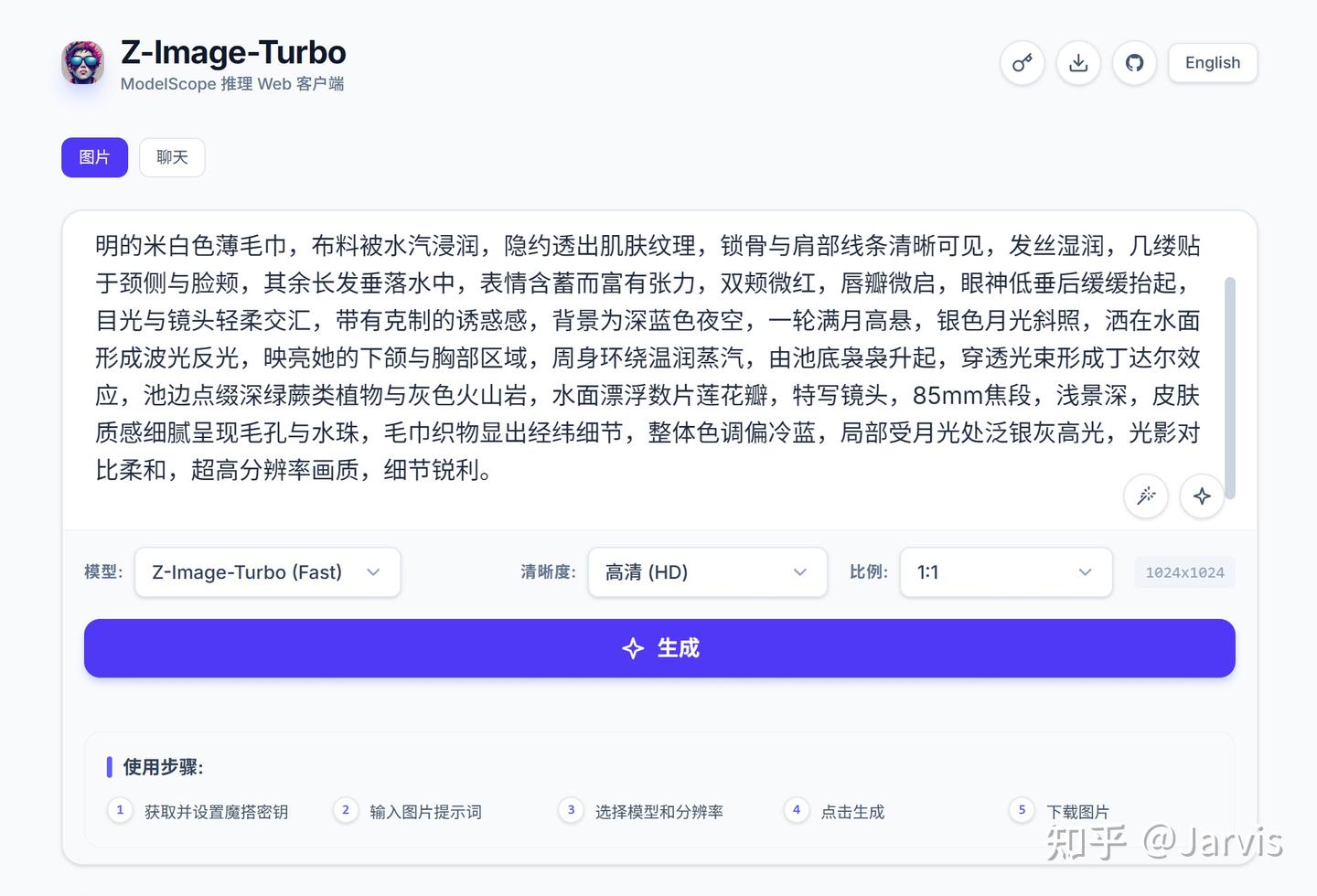
Task: Expand the 清晰度 高清 (HD) dropdown
Action: click(707, 572)
